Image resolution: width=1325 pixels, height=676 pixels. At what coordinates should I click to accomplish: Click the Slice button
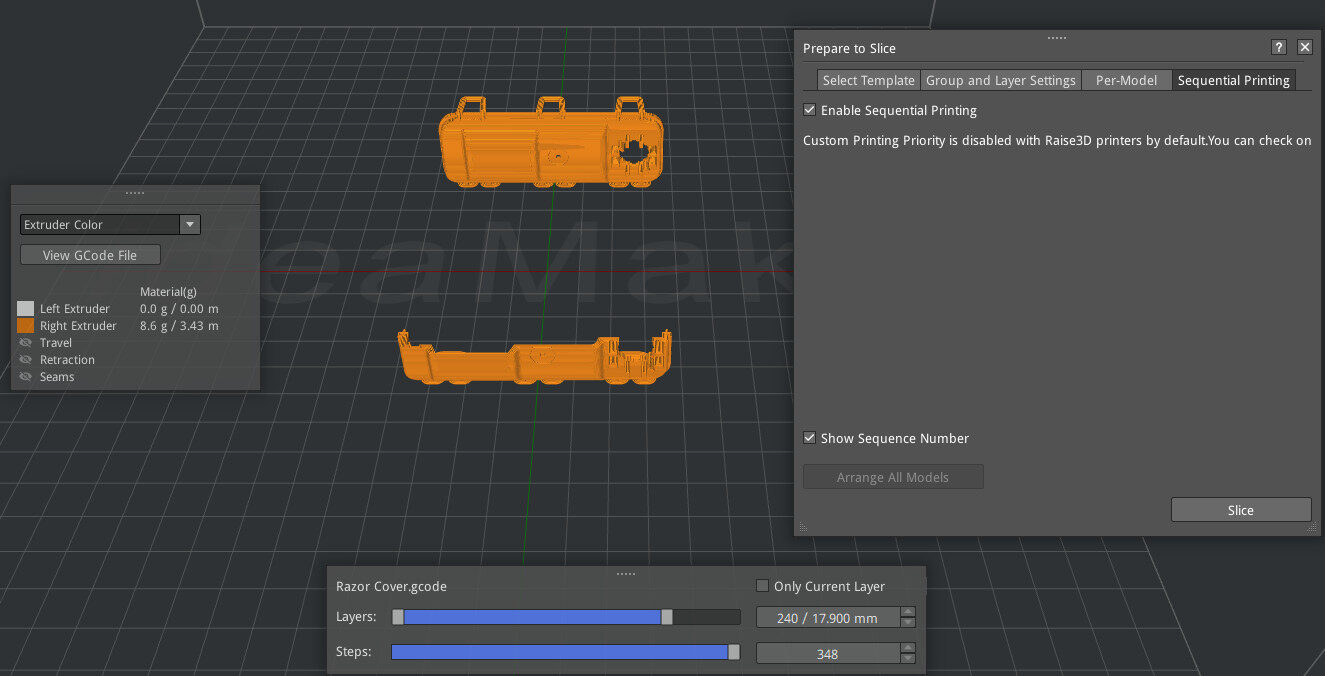pos(1241,510)
